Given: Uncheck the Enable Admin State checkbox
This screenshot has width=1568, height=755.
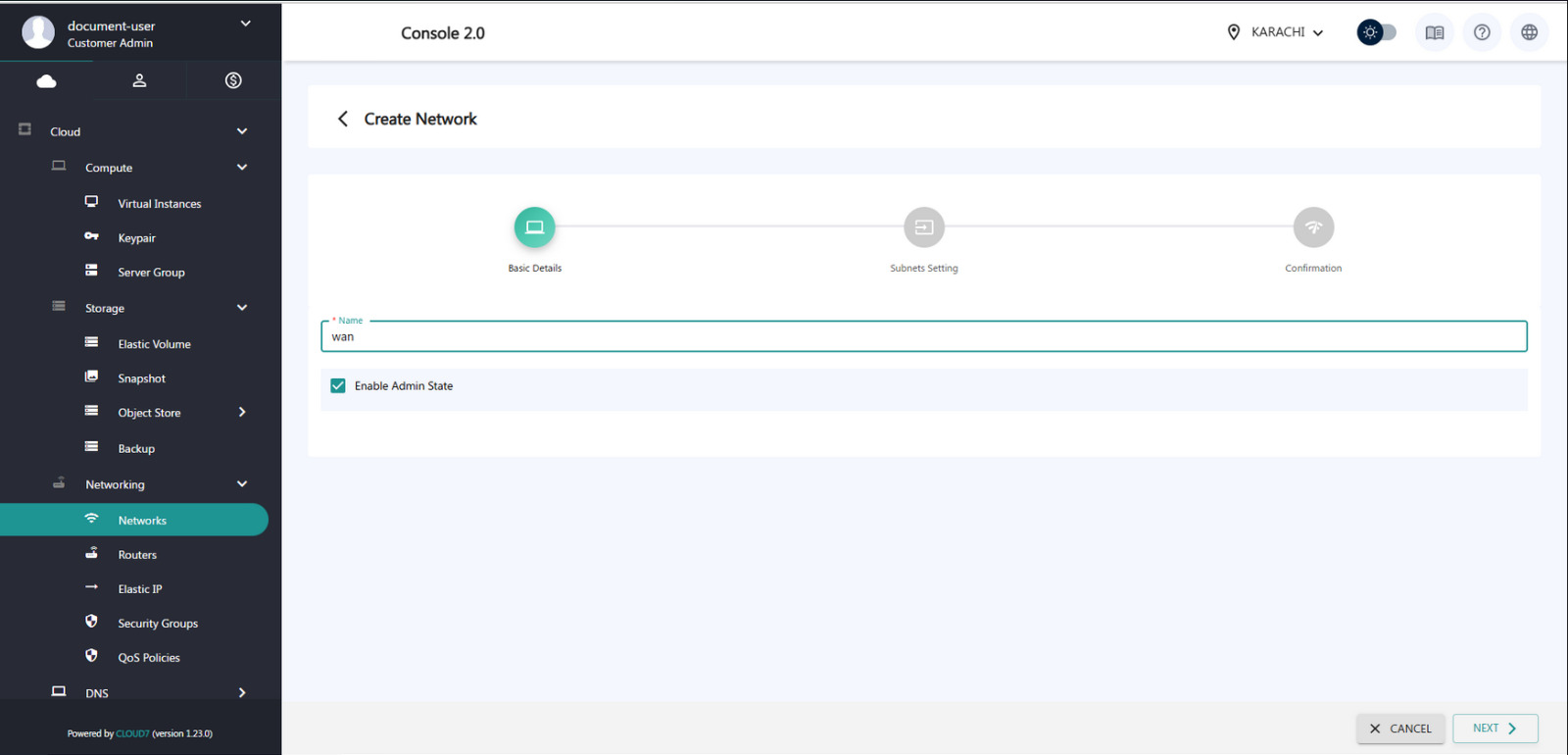Looking at the screenshot, I should (338, 386).
